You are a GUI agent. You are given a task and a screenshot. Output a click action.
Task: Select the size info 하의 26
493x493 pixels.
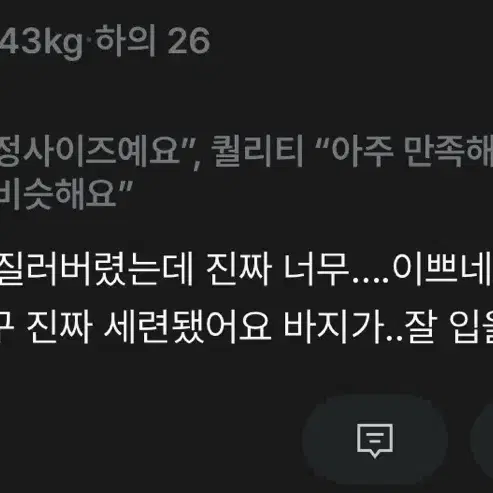(x=153, y=42)
